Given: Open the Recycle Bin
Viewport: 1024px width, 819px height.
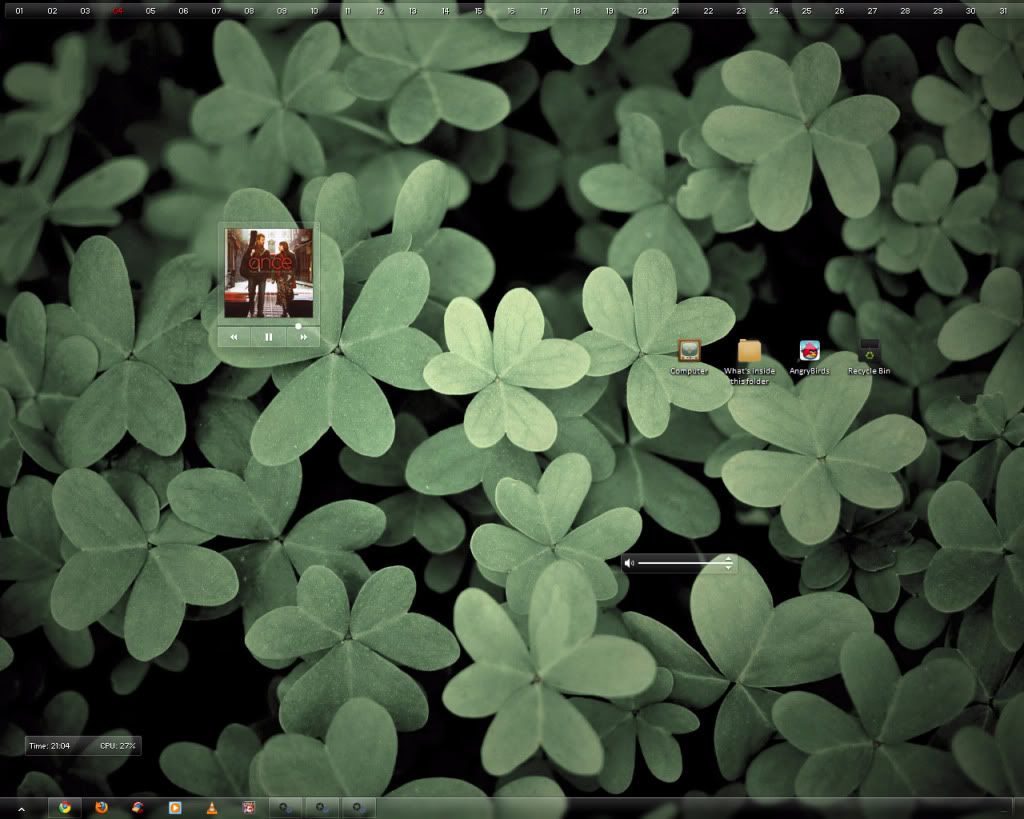Looking at the screenshot, I should pos(869,352).
